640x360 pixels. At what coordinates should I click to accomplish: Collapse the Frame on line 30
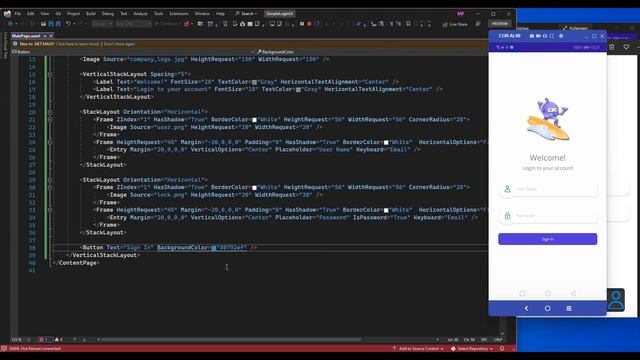(x=50, y=187)
